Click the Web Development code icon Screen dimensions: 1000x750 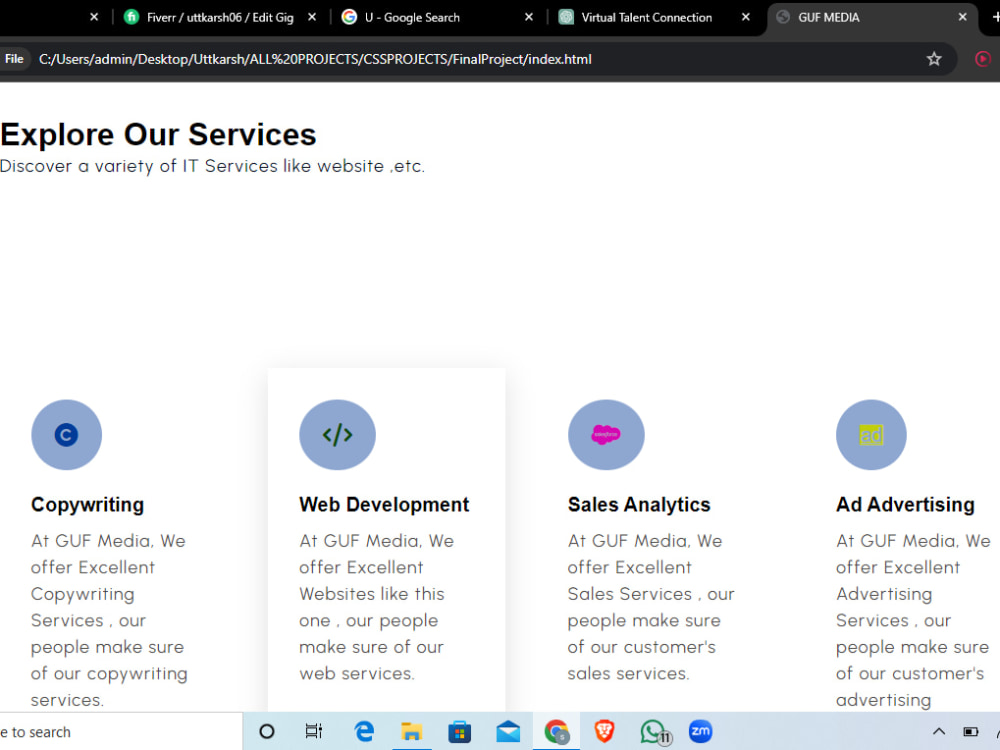tap(337, 435)
